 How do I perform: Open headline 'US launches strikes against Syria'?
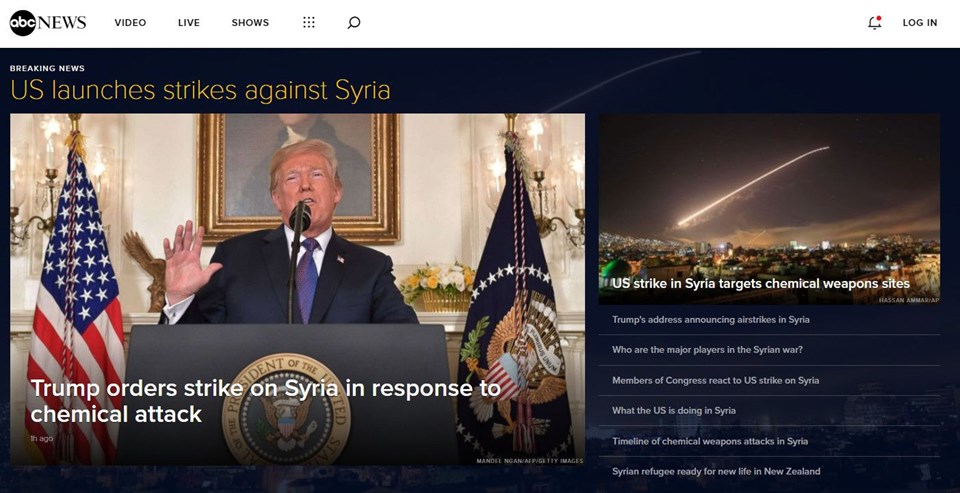pos(200,91)
